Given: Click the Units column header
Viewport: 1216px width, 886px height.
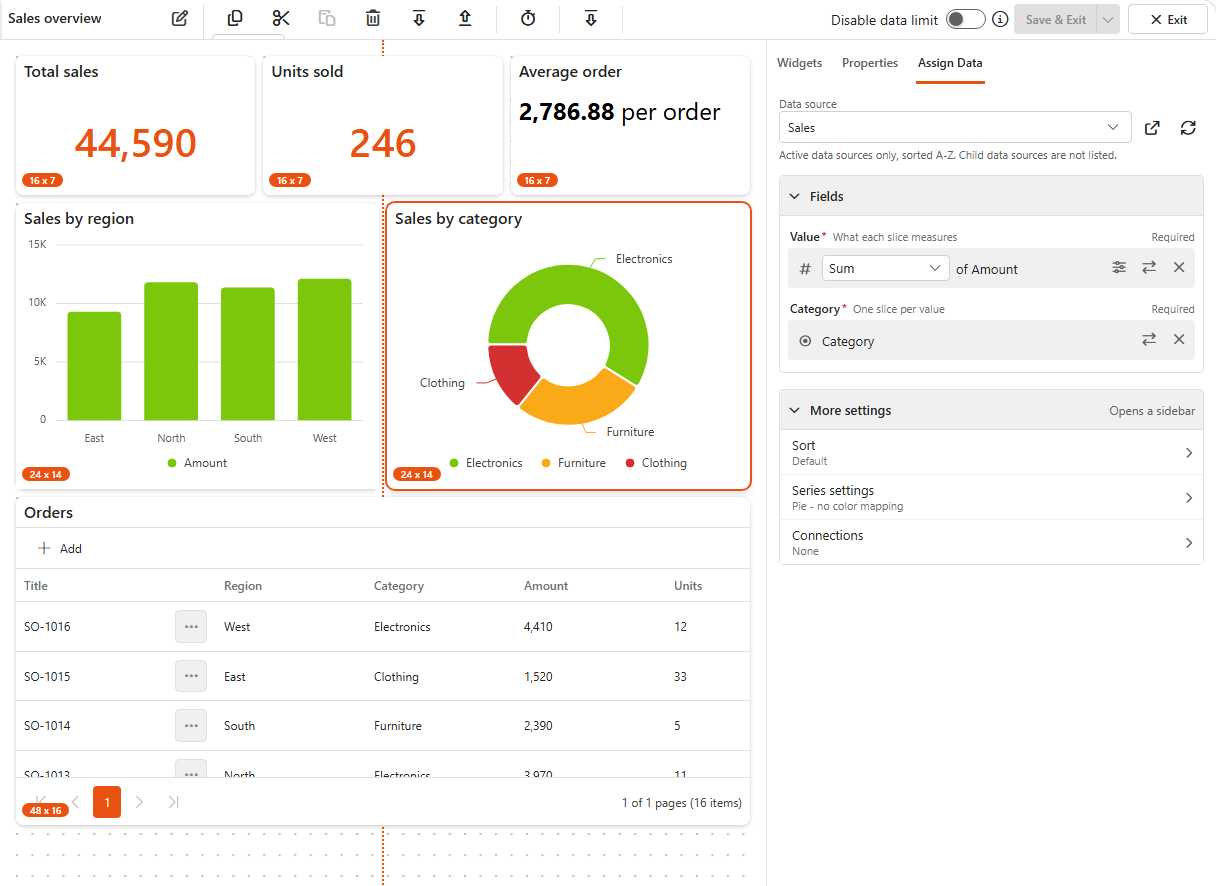Looking at the screenshot, I should tap(688, 586).
